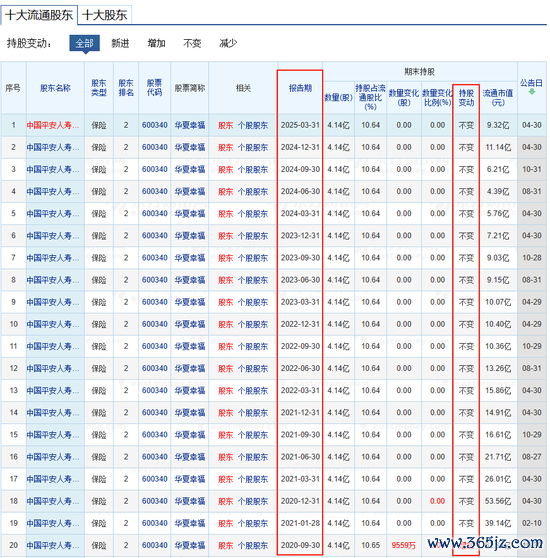Click market value 53.56亿 cell

pyautogui.click(x=498, y=501)
